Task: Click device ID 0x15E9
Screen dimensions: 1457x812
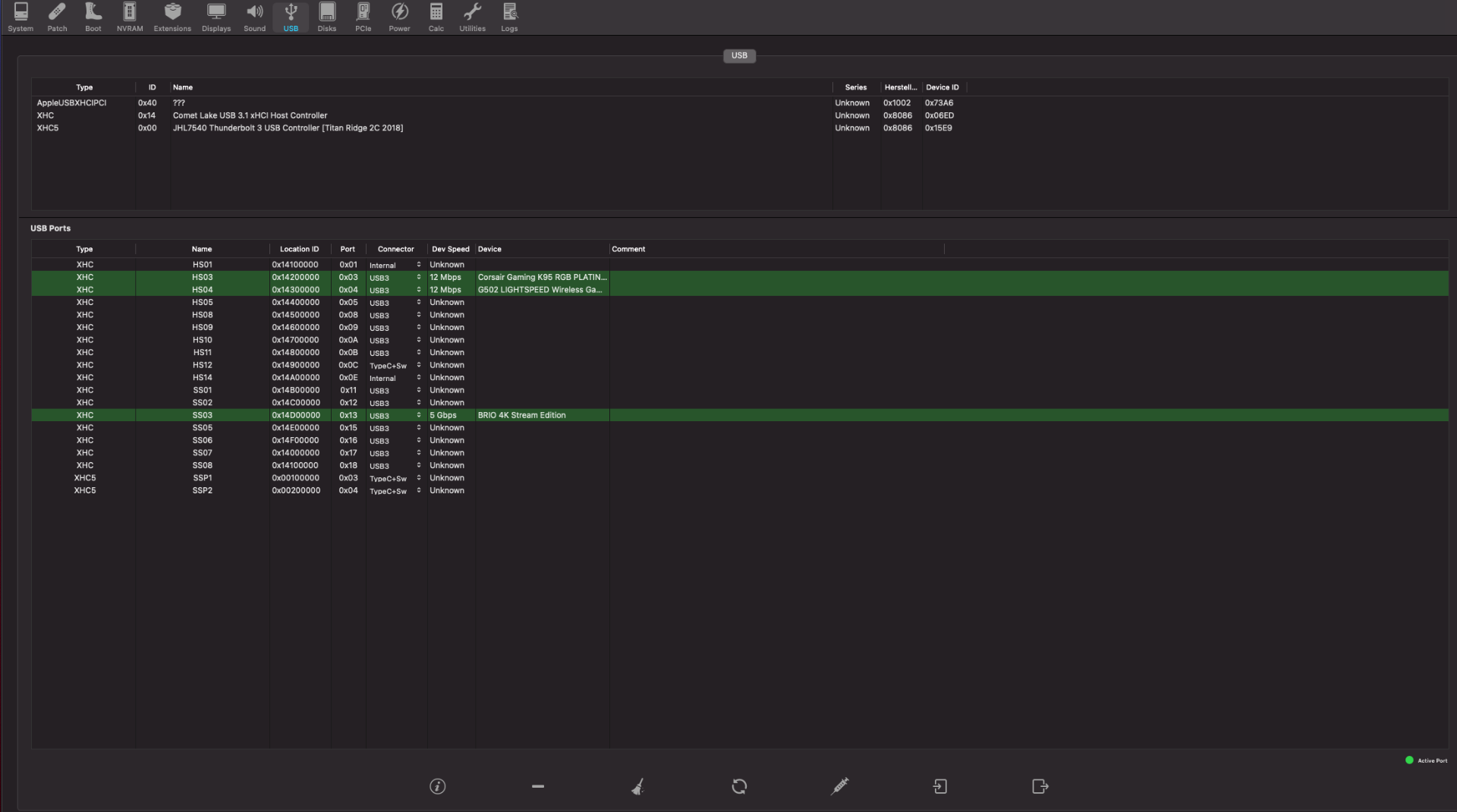Action: 938,128
